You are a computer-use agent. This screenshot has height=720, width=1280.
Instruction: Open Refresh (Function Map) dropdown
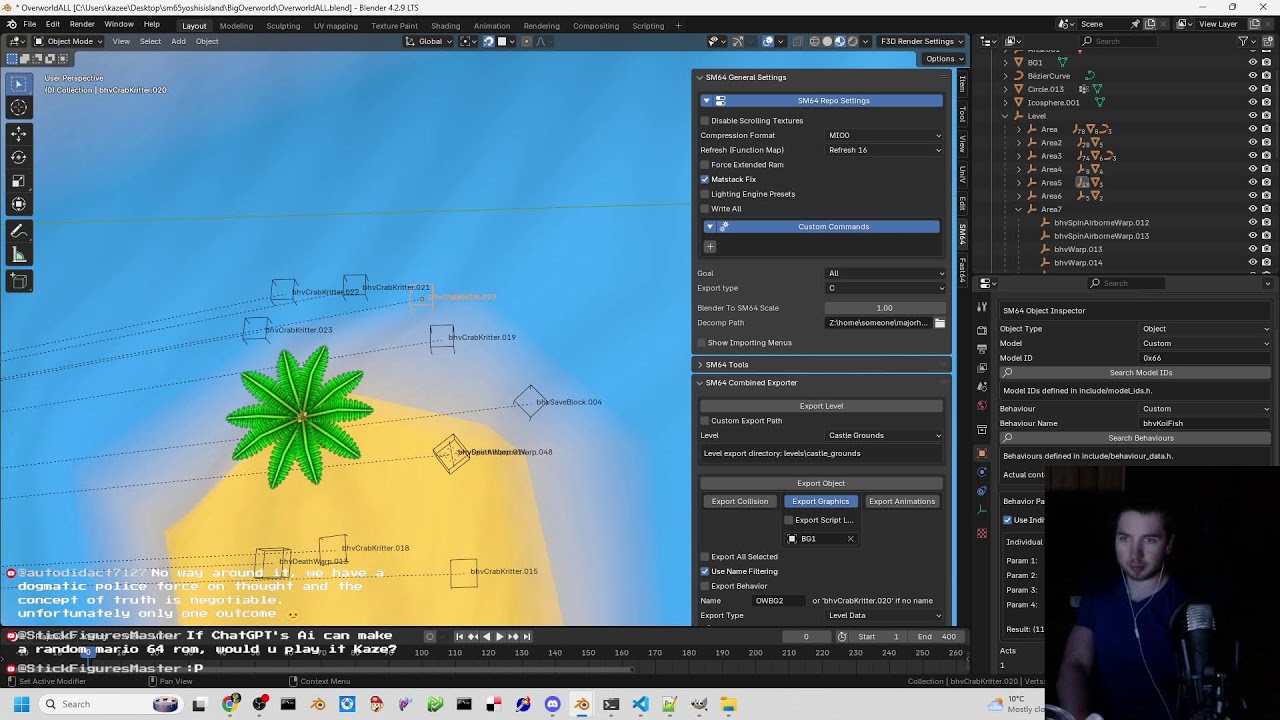[884, 150]
